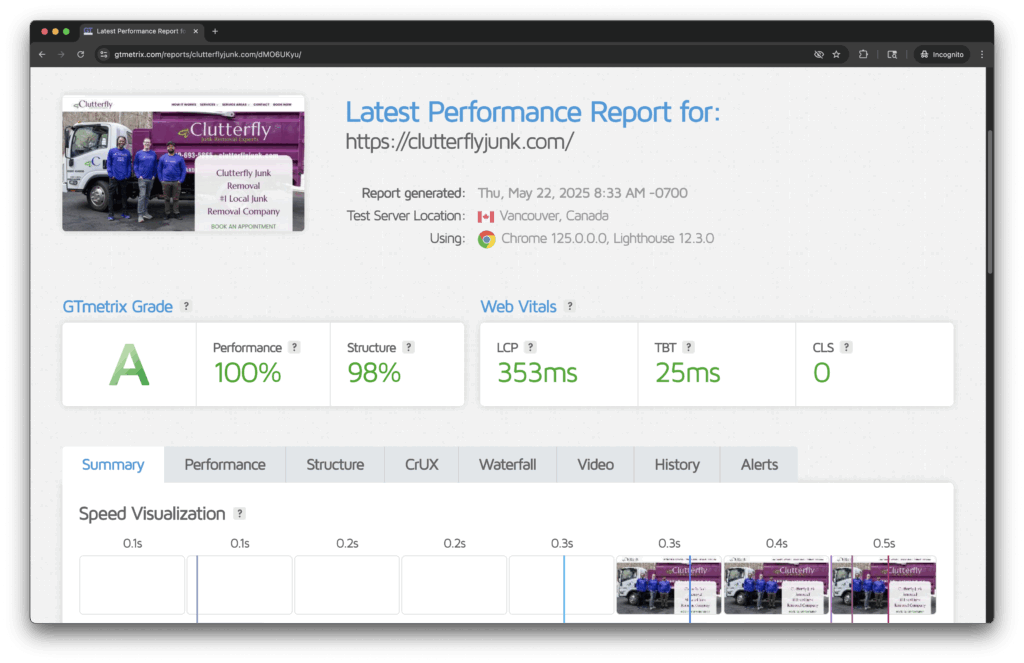Image resolution: width=1024 pixels, height=663 pixels.
Task: Click the first 0.3s blank filmstrip frame
Action: tap(562, 585)
